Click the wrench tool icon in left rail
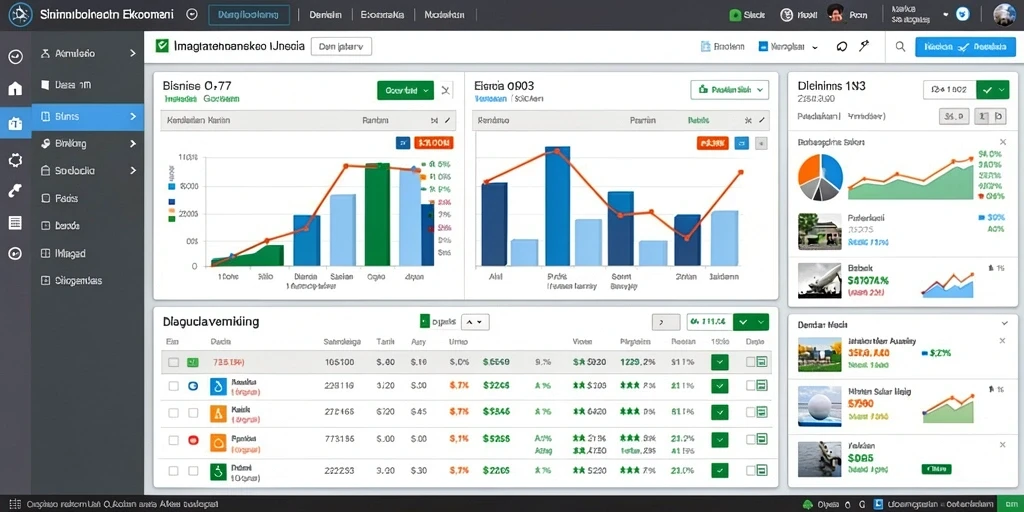Screen dimensions: 1024x512 click(x=15, y=191)
